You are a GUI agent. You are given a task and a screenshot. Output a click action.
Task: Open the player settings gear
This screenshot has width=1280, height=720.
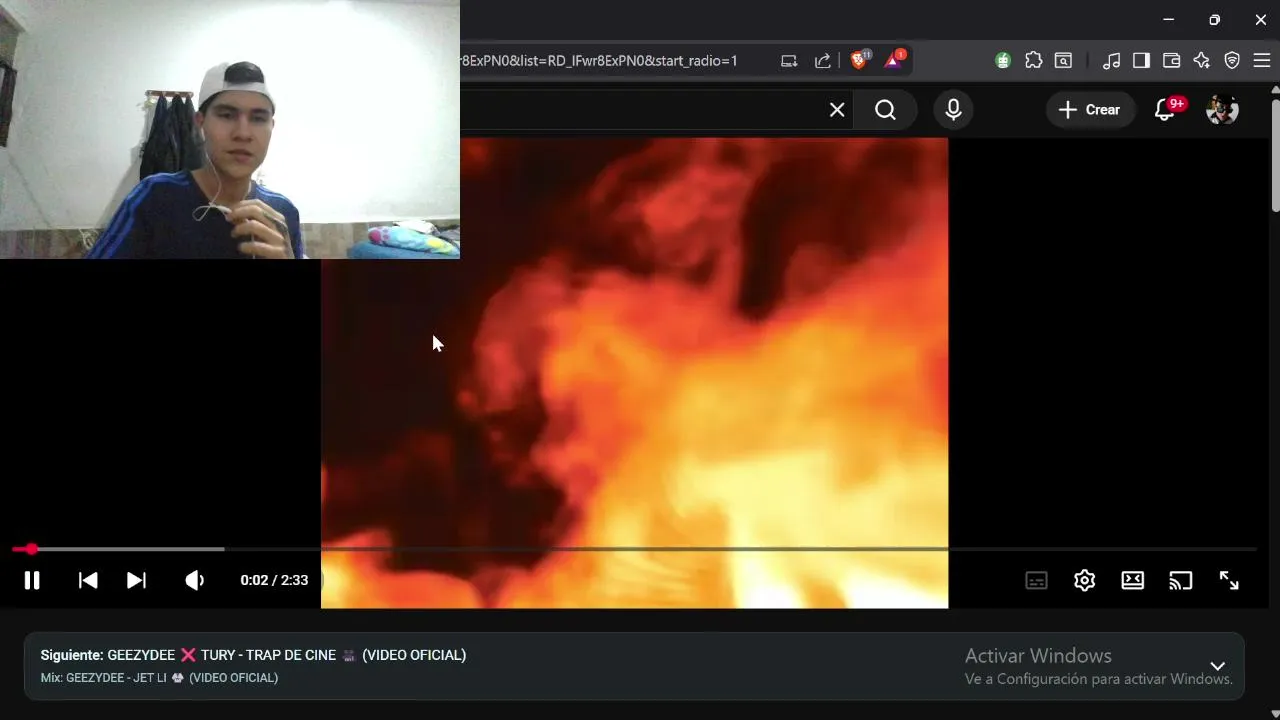coord(1085,580)
